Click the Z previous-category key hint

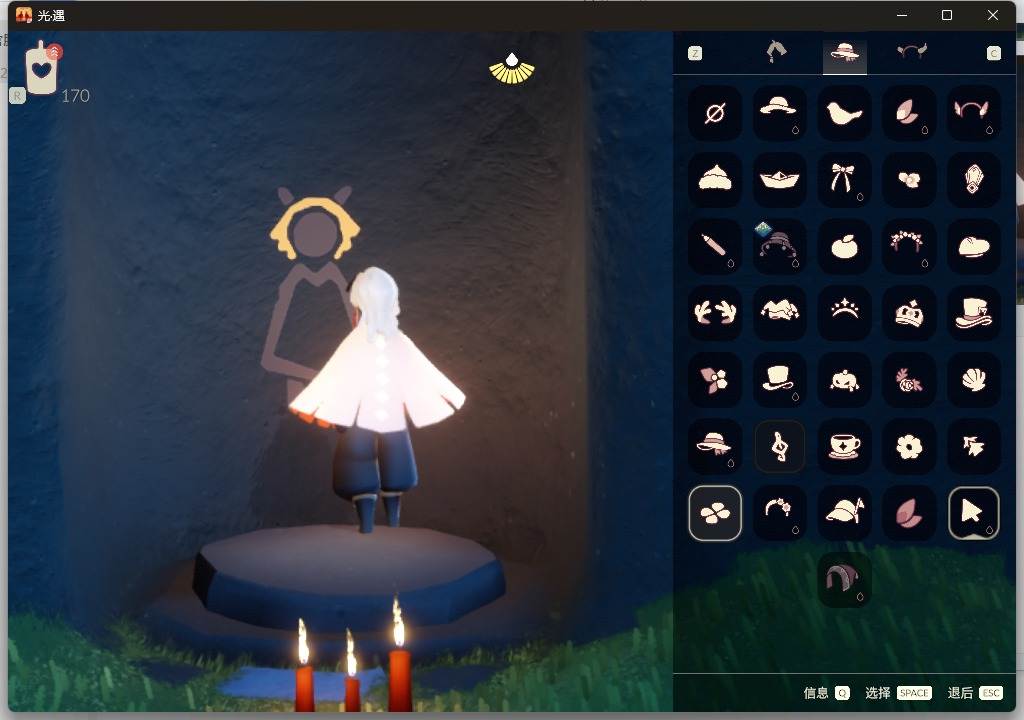[x=695, y=54]
